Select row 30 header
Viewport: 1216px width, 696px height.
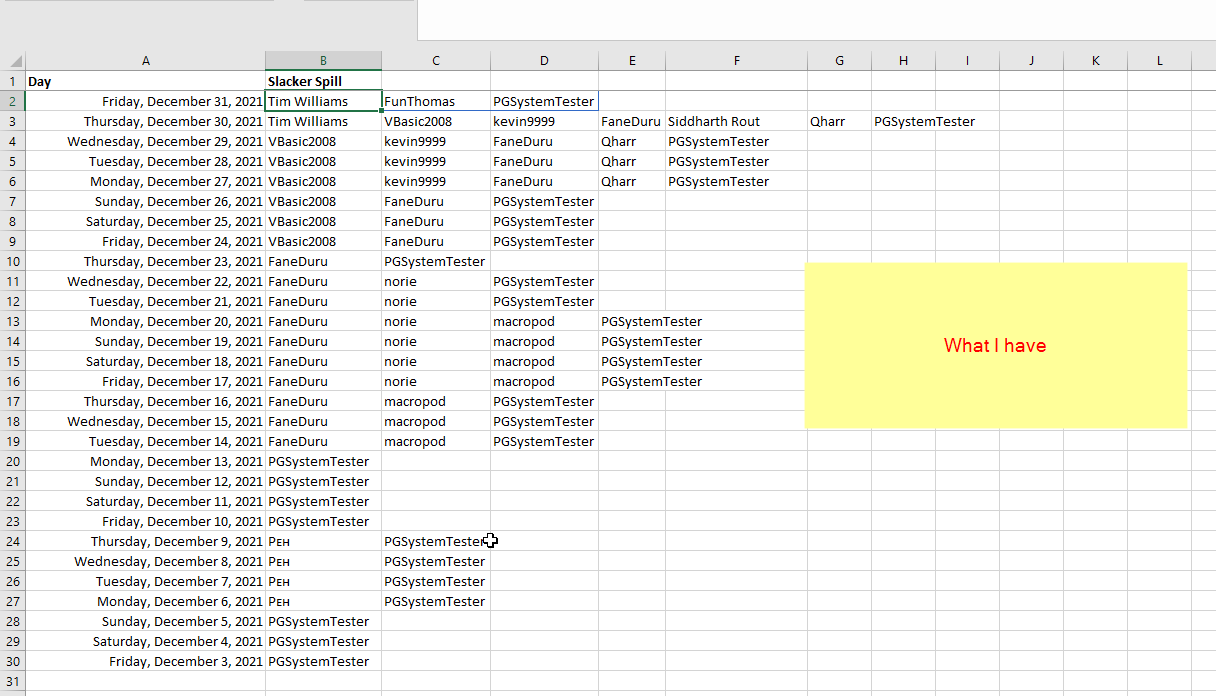12,661
